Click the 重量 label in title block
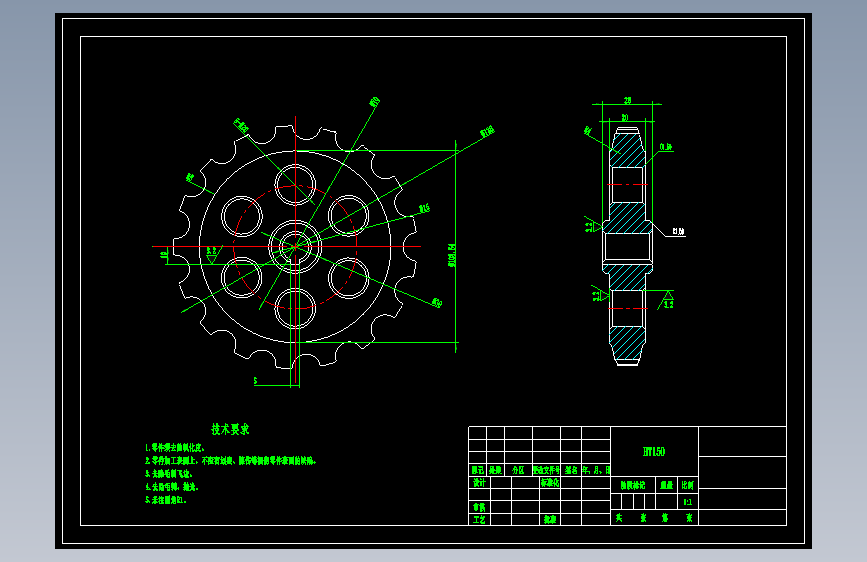The image size is (867, 562). (667, 485)
